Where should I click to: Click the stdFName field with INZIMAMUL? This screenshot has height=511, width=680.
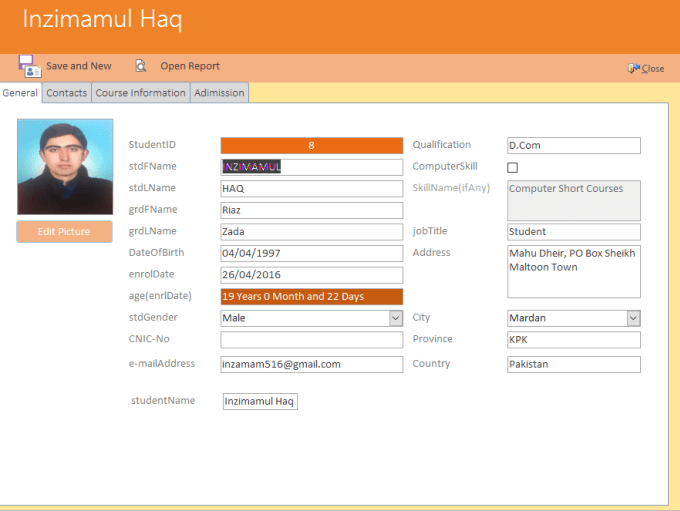pyautogui.click(x=311, y=167)
